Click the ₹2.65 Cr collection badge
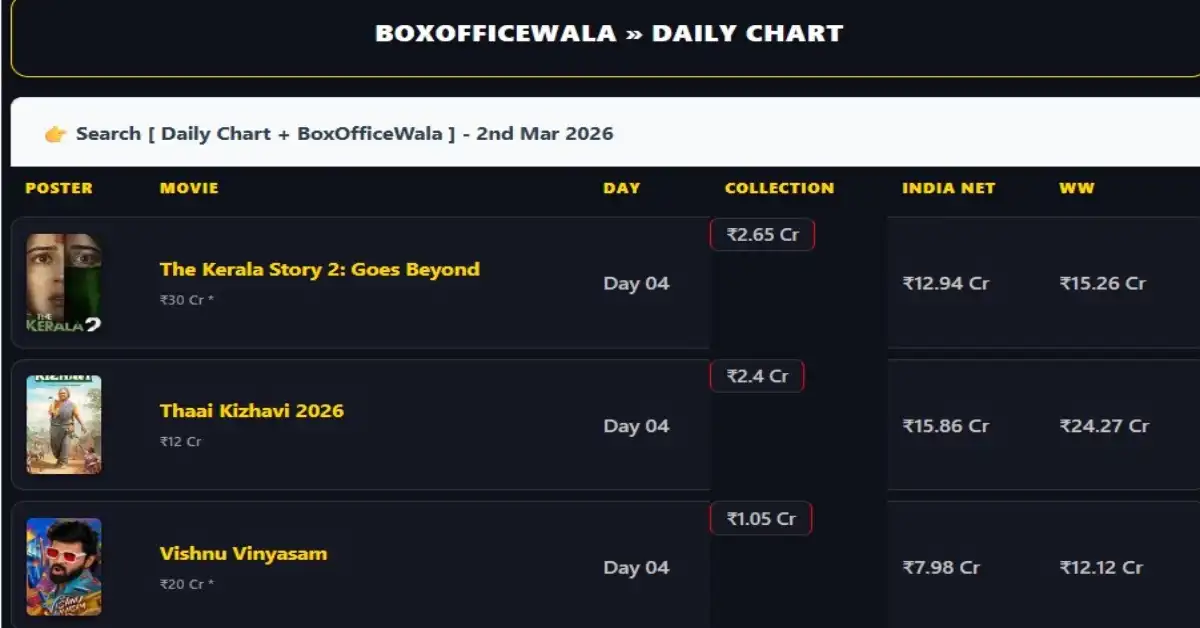The height and width of the screenshot is (628, 1200). coord(762,234)
